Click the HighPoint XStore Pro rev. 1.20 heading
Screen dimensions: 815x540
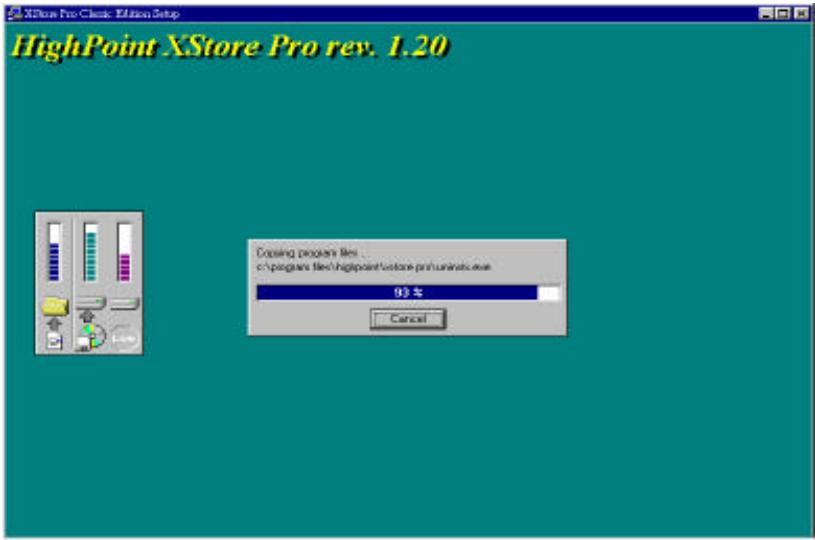(x=229, y=46)
